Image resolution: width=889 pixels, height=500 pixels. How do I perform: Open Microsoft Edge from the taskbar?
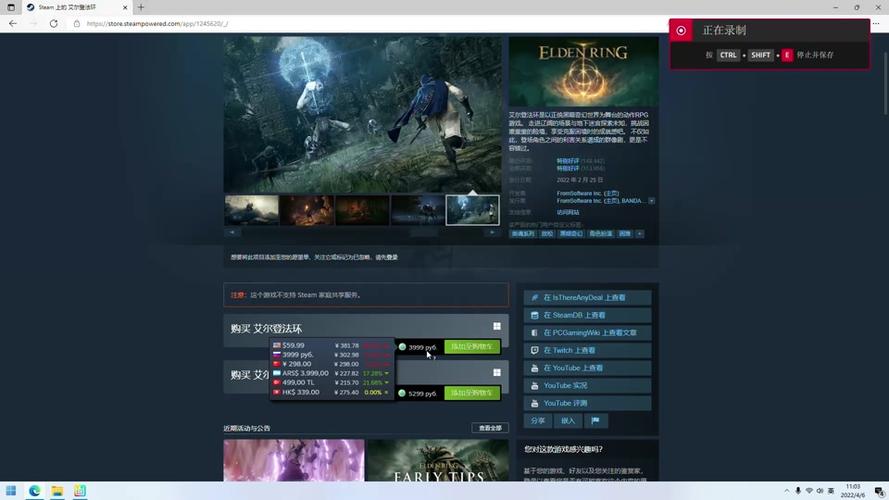(35, 491)
